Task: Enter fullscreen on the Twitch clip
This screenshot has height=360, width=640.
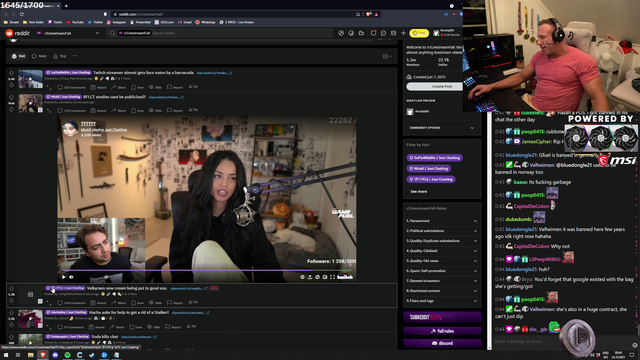Action: tap(333, 277)
